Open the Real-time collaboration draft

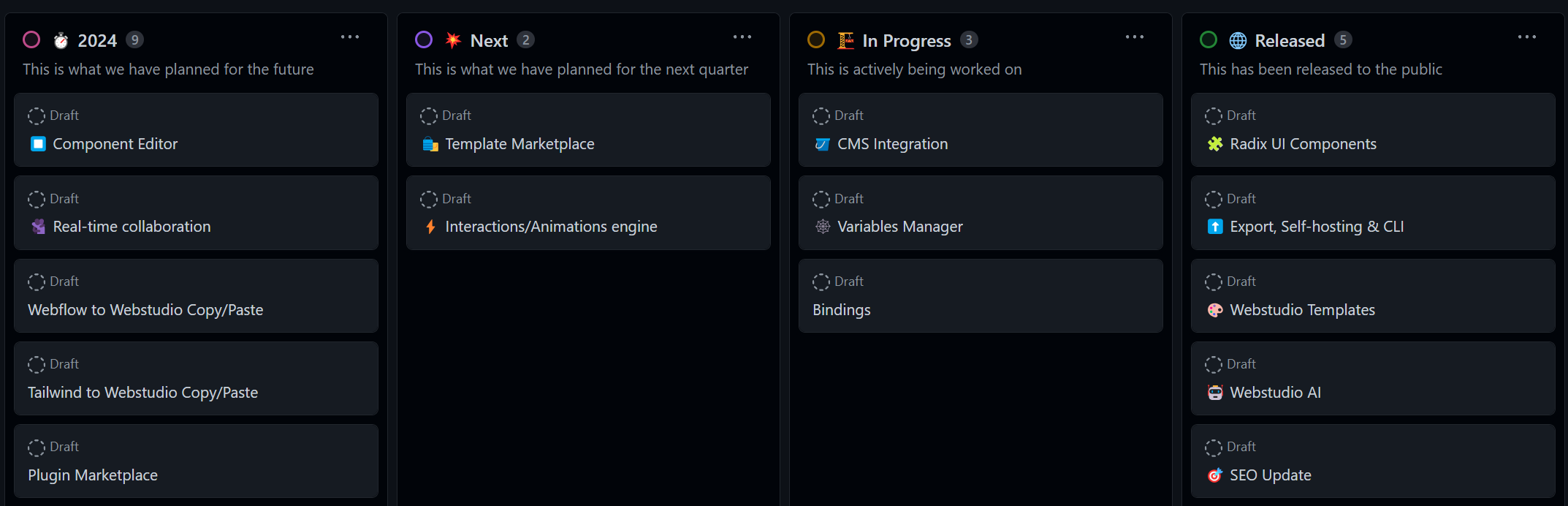132,227
